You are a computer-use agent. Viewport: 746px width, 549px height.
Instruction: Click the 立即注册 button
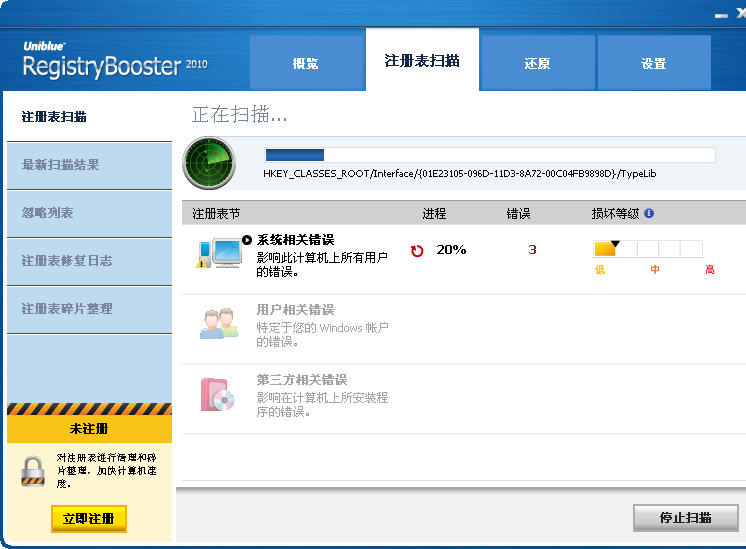tap(89, 519)
